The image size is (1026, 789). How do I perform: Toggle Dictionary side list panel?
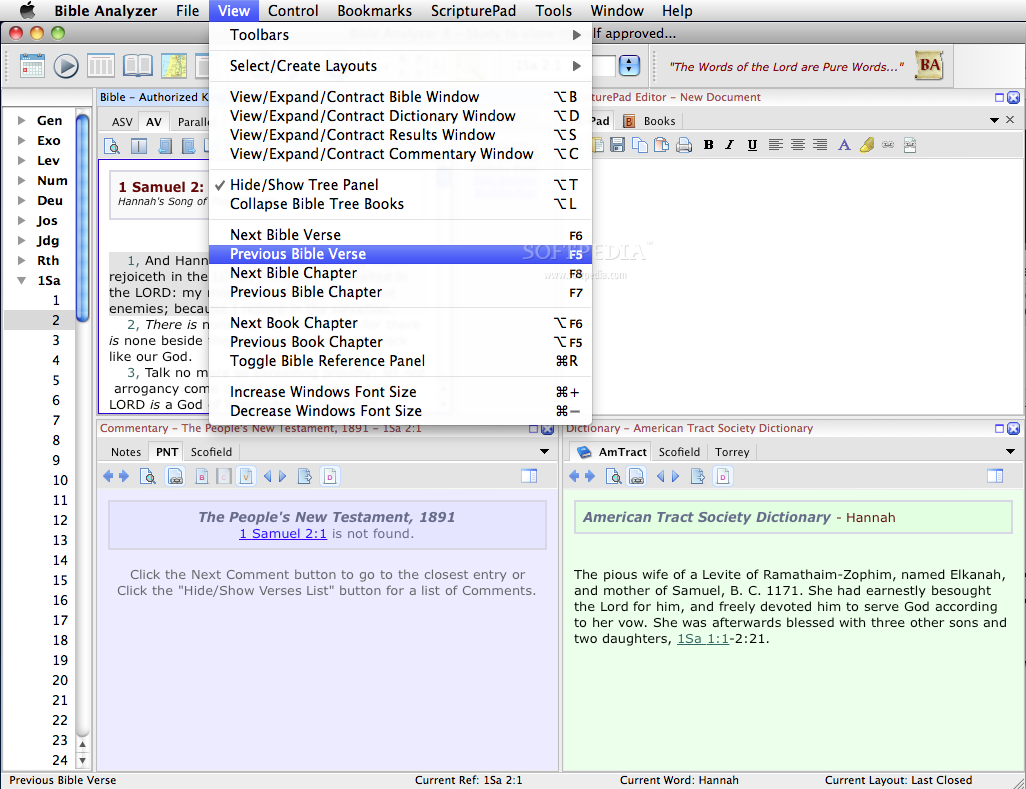pyautogui.click(x=995, y=476)
